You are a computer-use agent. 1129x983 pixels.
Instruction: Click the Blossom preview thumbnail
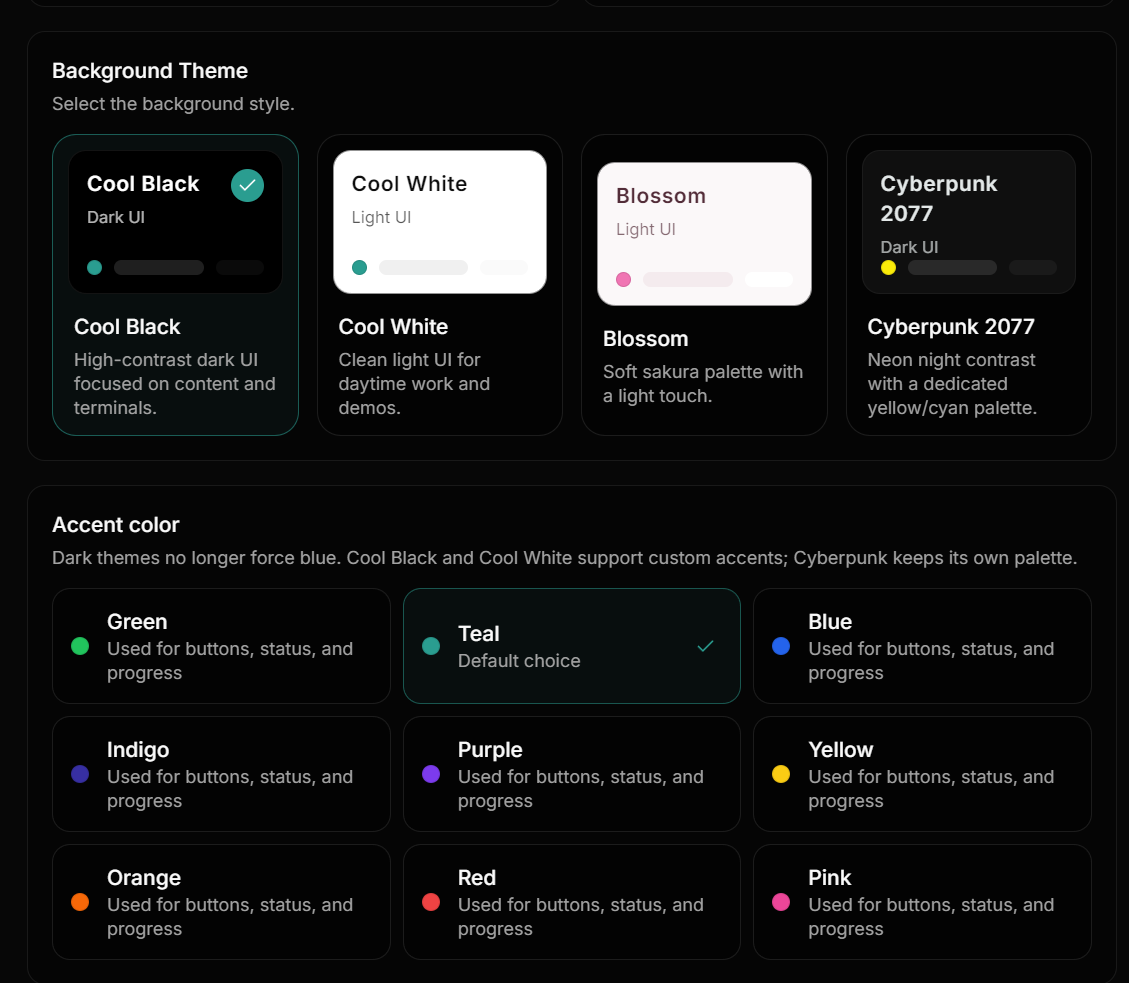coord(704,234)
